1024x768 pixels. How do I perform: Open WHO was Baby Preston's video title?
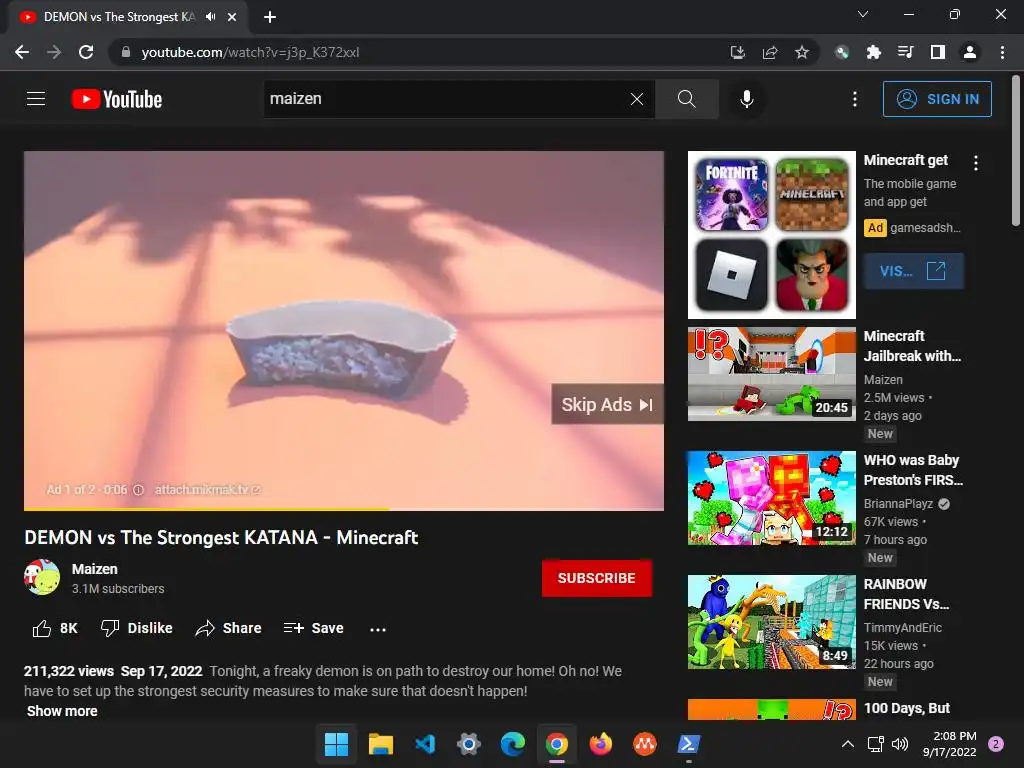click(x=913, y=470)
